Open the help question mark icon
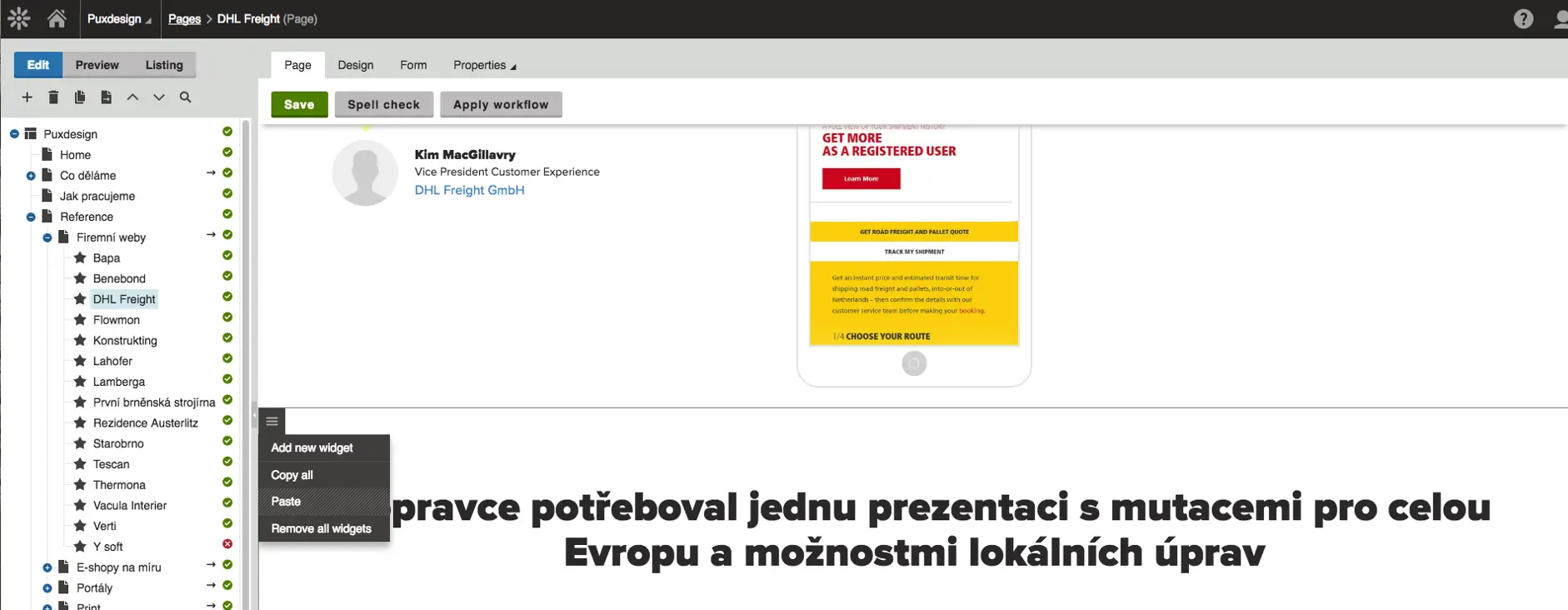Screen dimensions: 1568x610 coord(1523,18)
